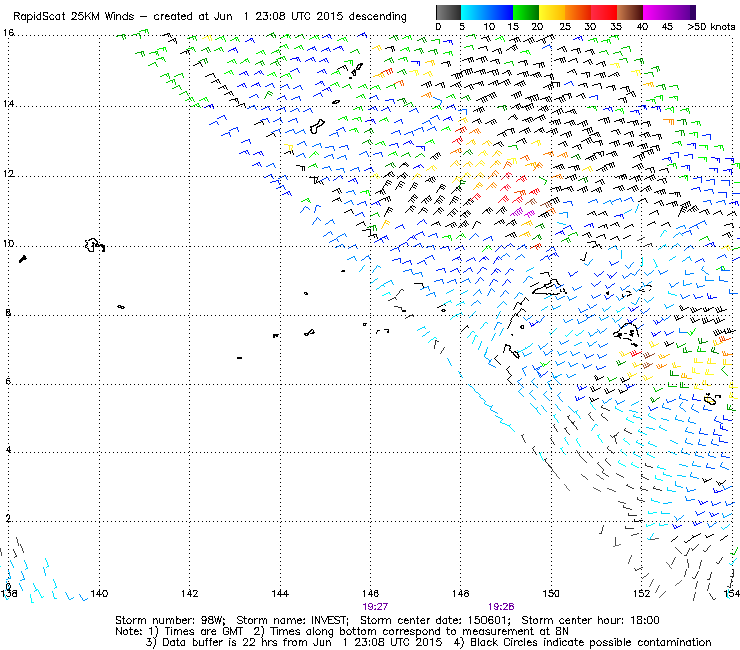The image size is (740, 650).
Task: Click note '2) Times along bottom correspond to measurement at 8N'
Action: pyautogui.click(x=411, y=631)
